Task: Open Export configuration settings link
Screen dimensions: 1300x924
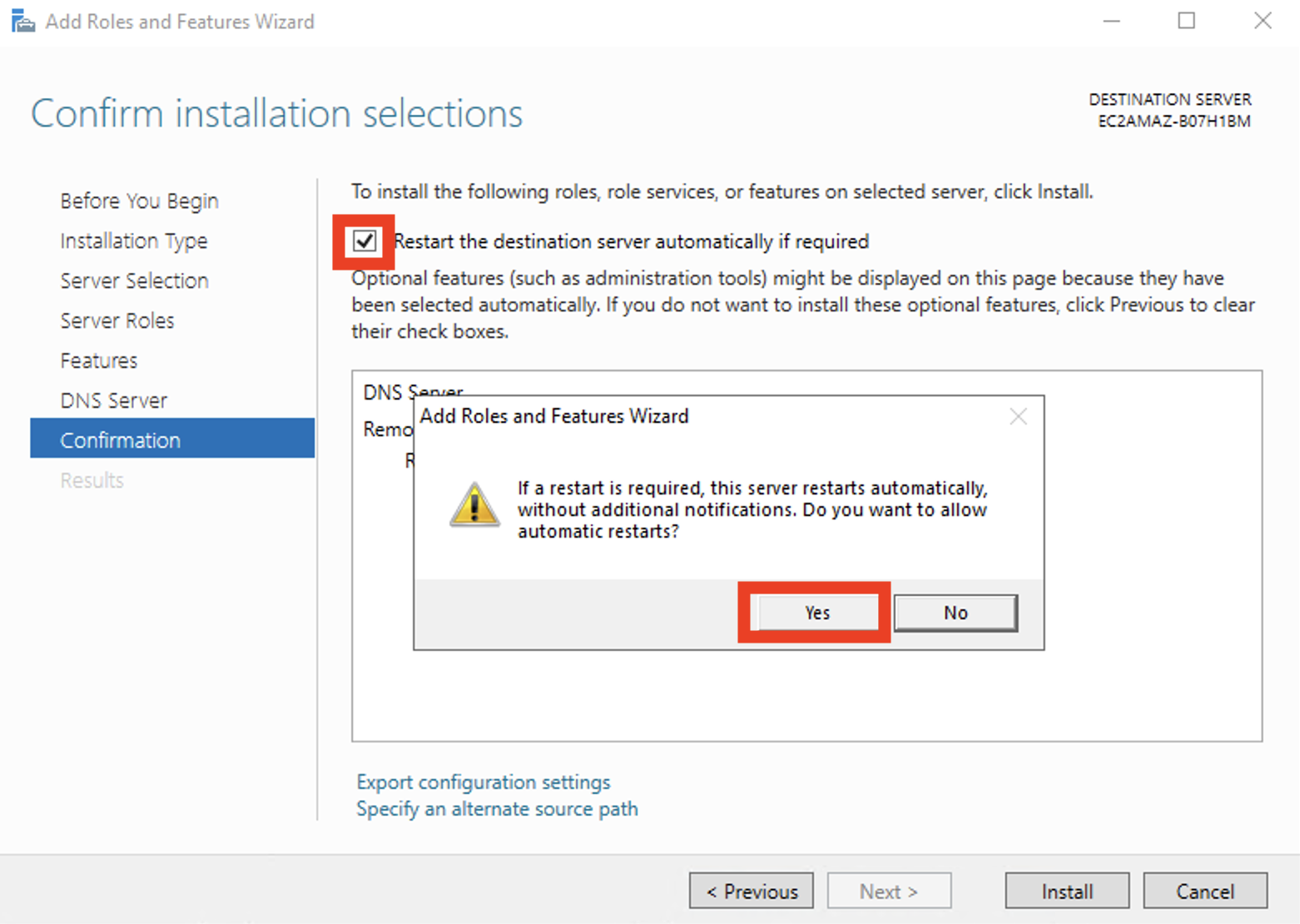Action: [x=484, y=782]
